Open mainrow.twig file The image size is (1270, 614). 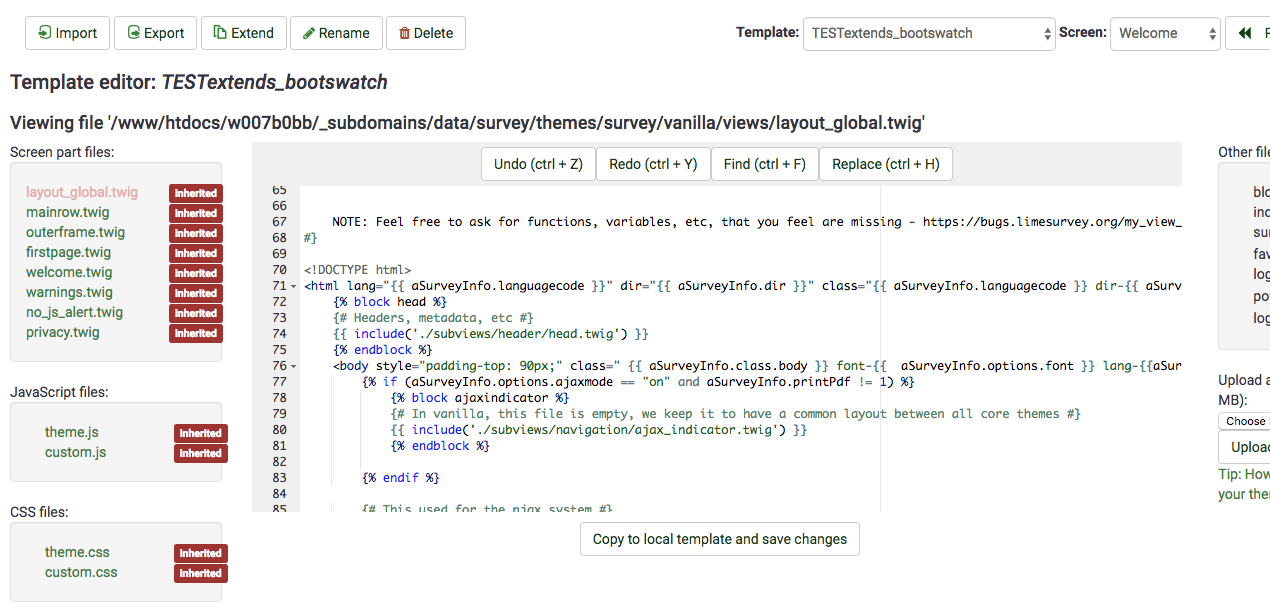pos(68,212)
